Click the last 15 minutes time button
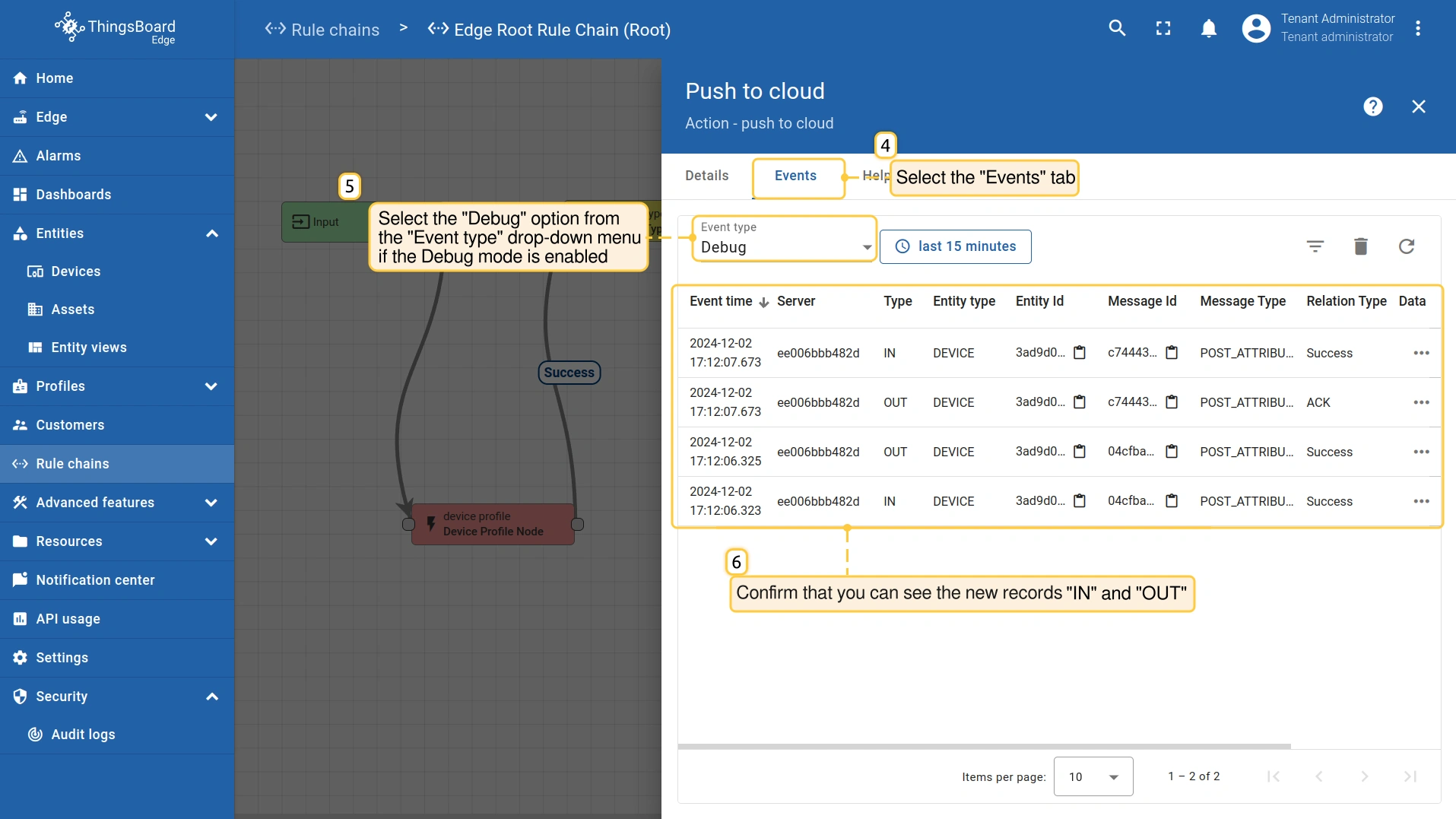Image resolution: width=1456 pixels, height=819 pixels. (956, 246)
